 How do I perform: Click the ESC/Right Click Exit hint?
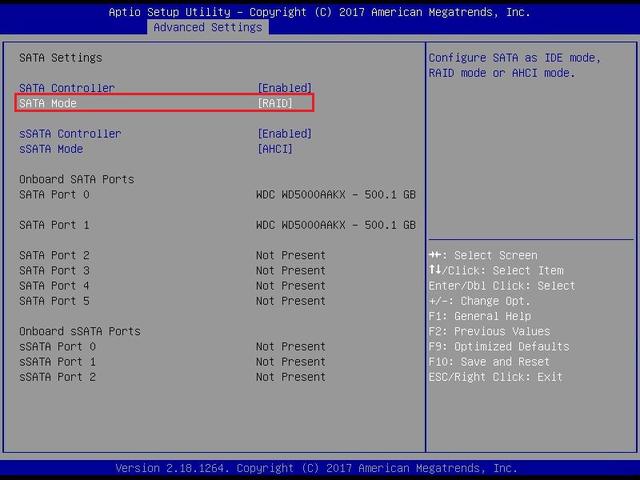click(495, 377)
